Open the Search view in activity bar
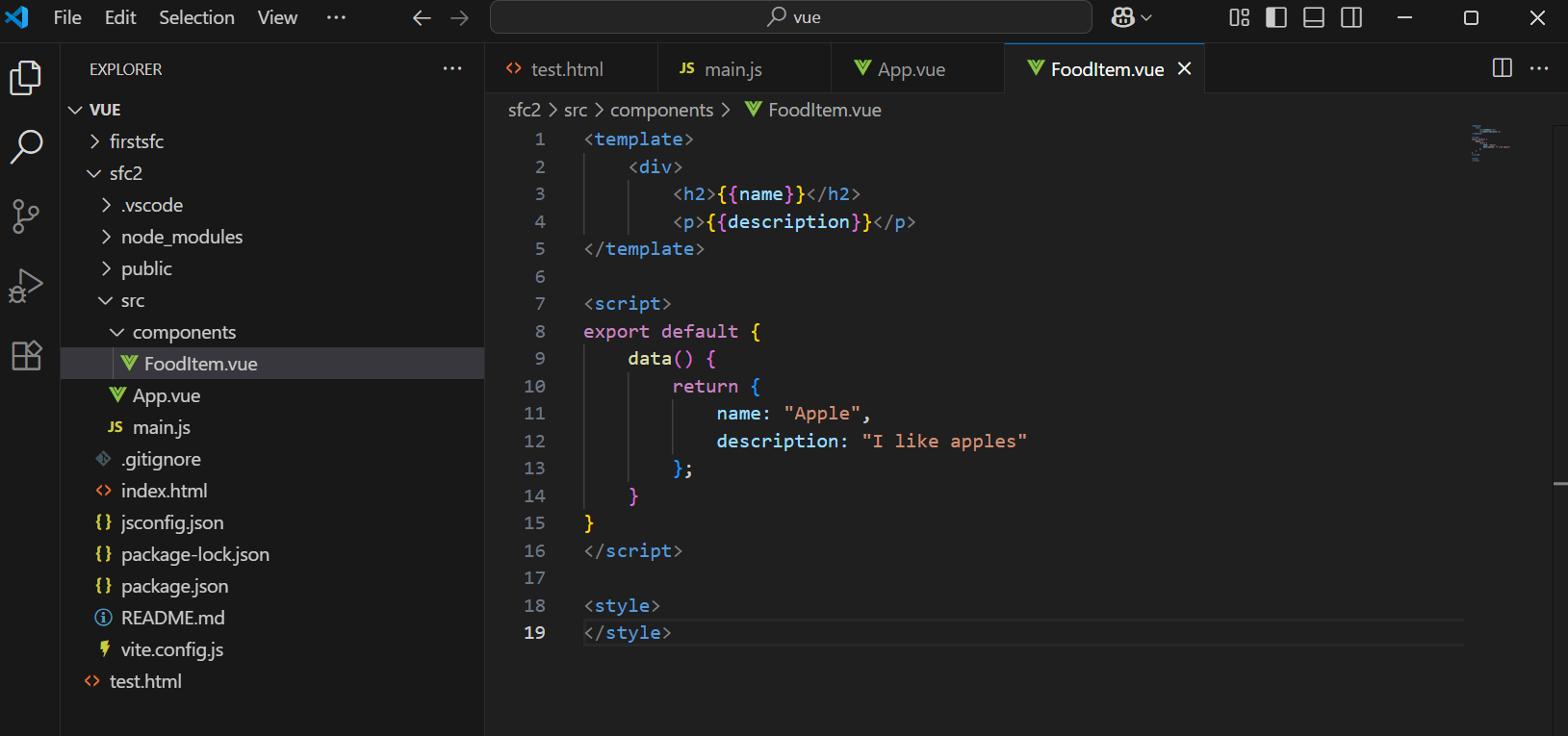This screenshot has width=1568, height=736. coord(26,146)
